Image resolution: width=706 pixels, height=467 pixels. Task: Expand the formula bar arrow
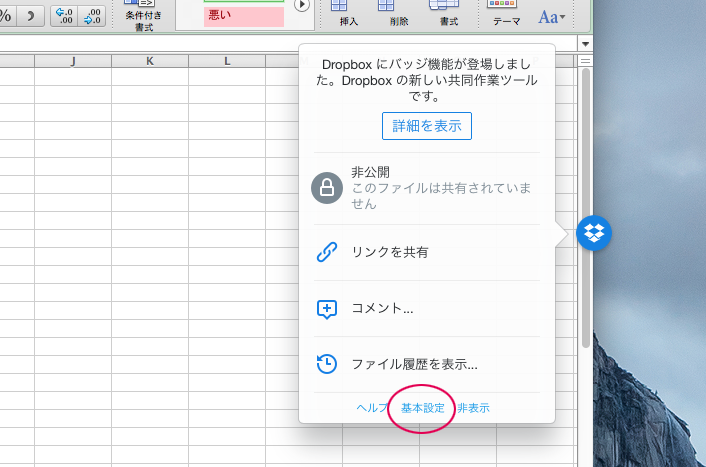point(585,44)
